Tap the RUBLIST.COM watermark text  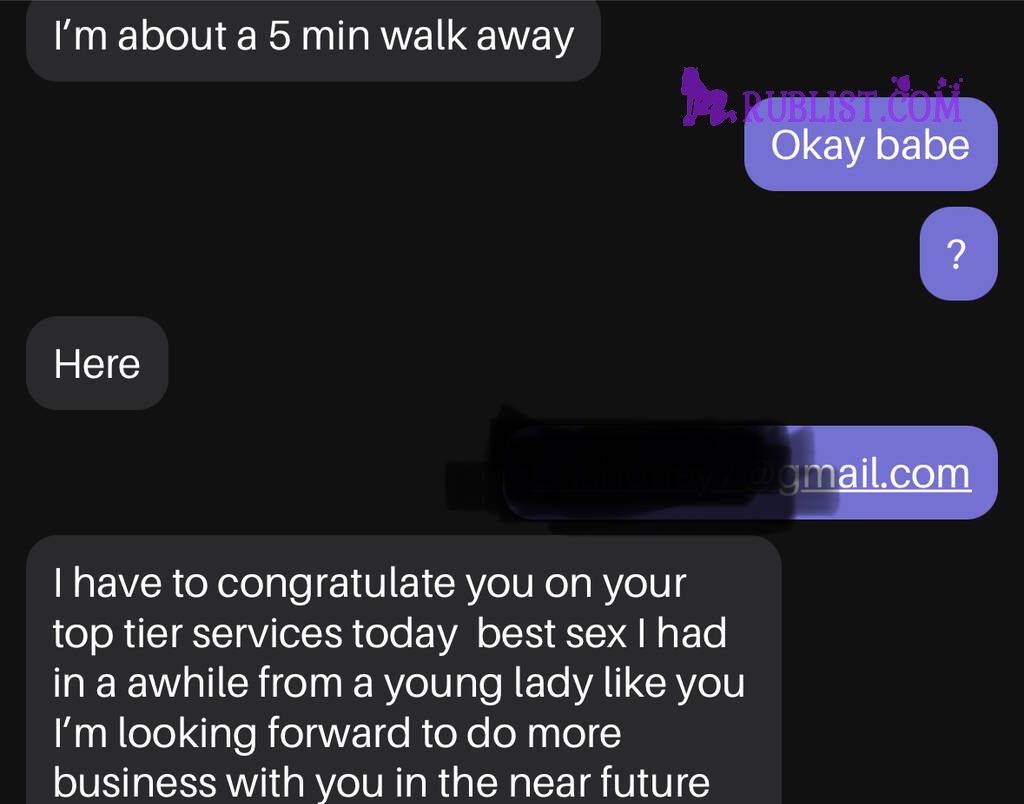(x=852, y=106)
